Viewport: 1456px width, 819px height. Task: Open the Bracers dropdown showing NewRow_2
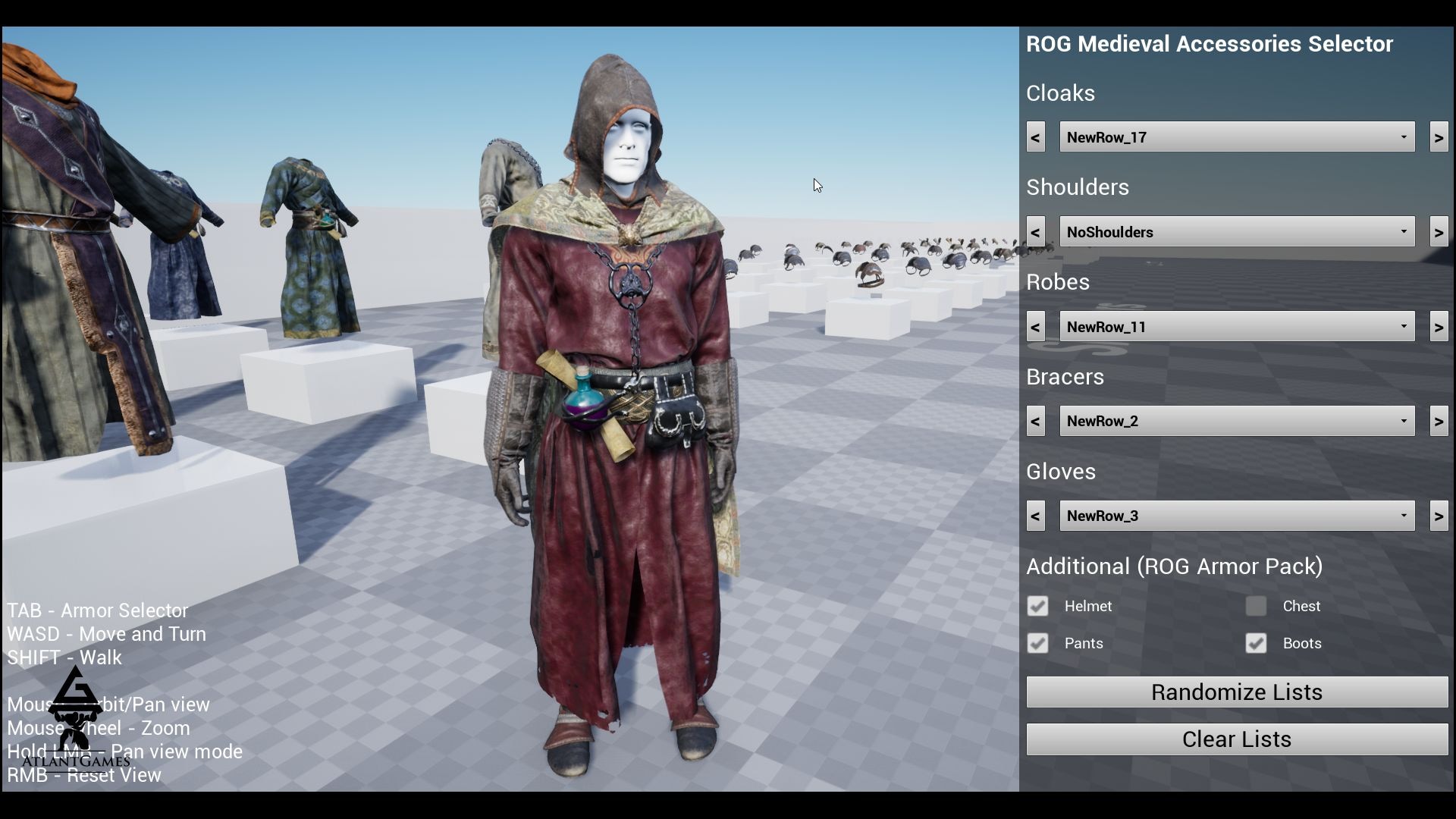click(1237, 421)
